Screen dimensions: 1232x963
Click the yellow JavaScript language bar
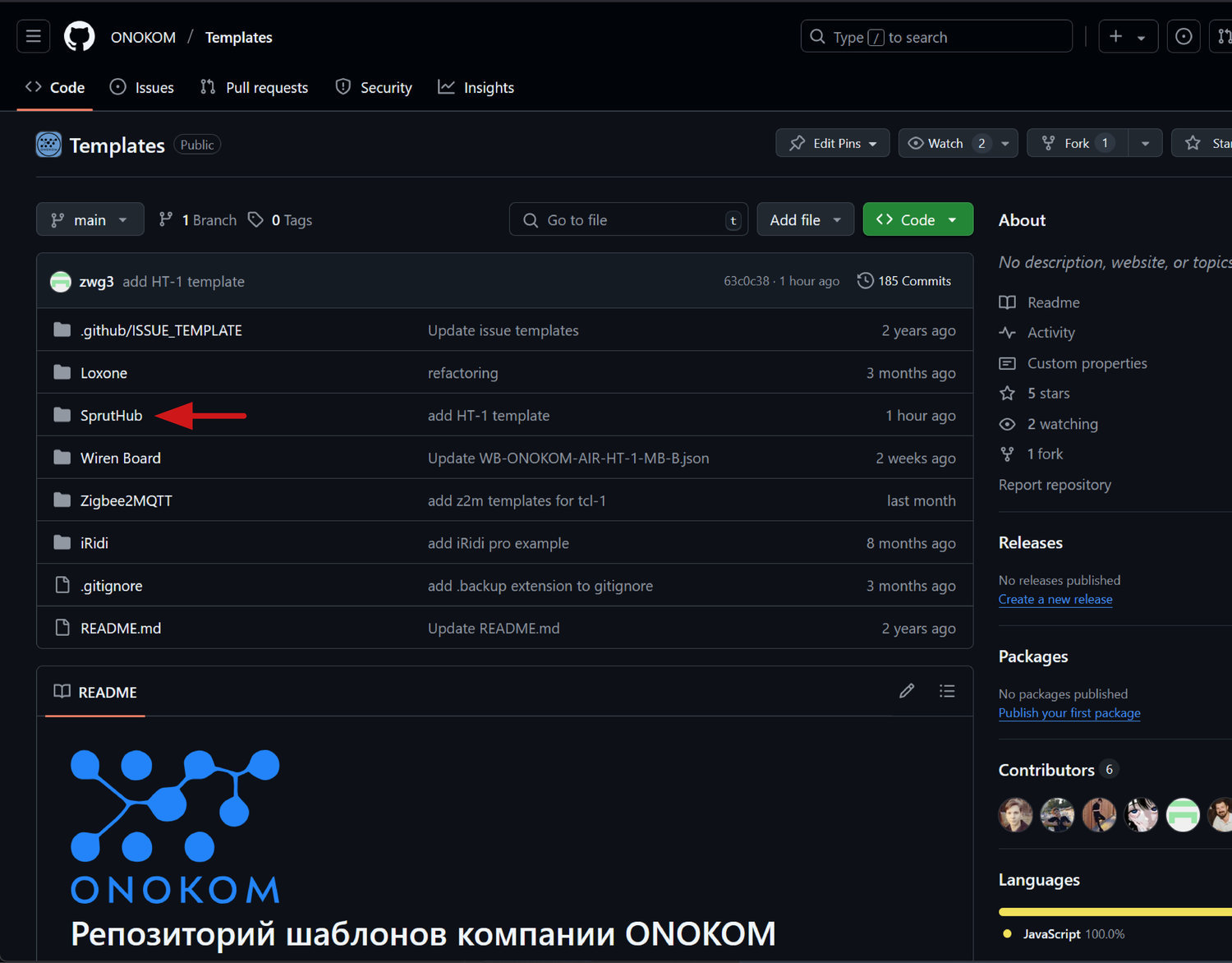1114,912
